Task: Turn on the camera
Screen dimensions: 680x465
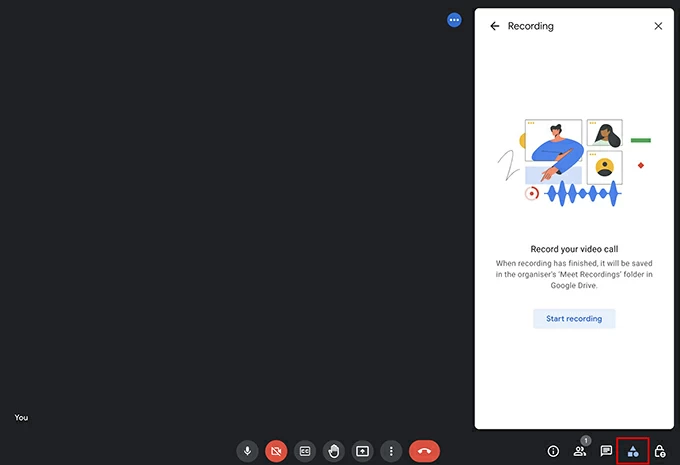Action: [x=276, y=451]
